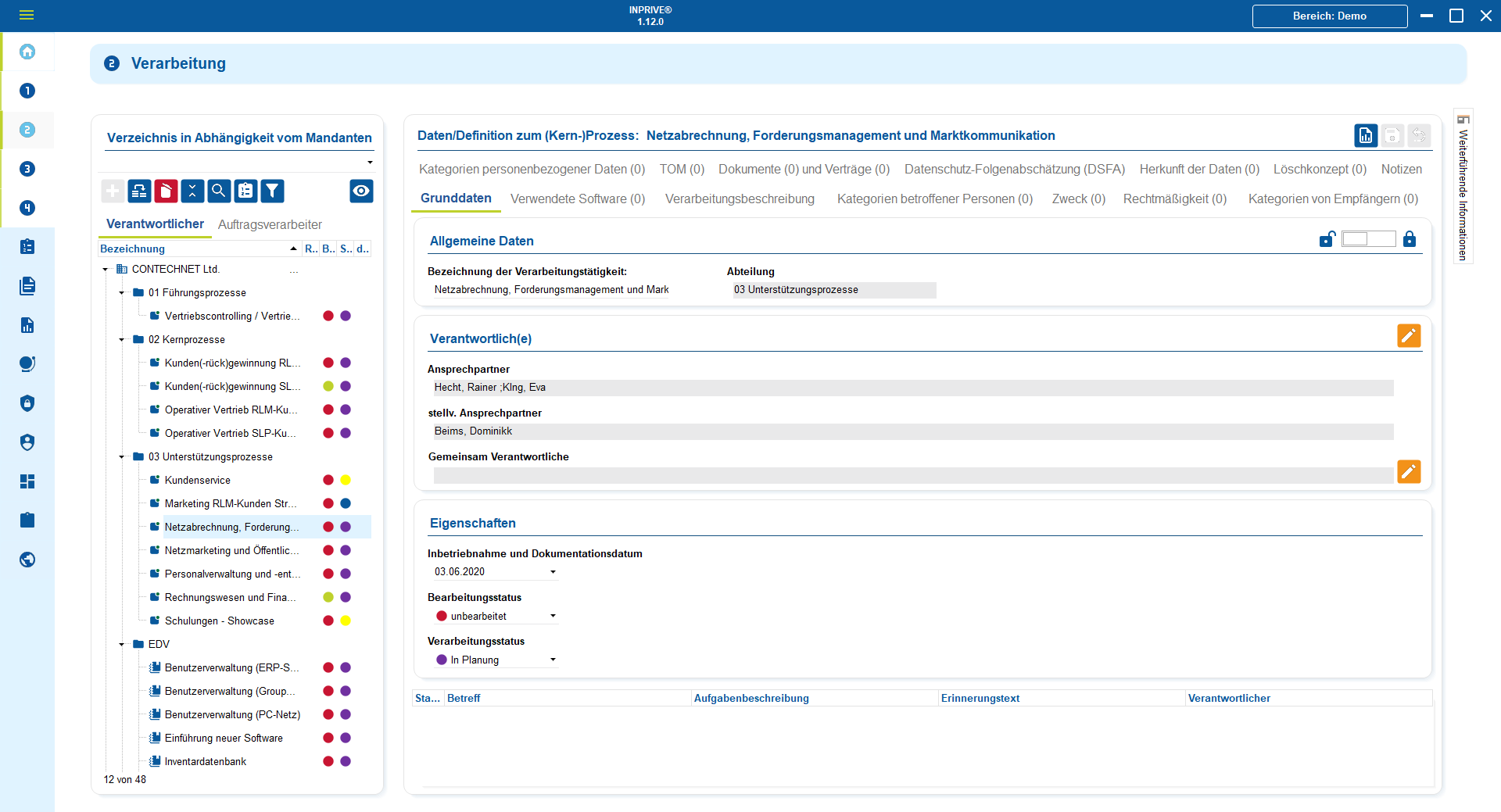Open the Bearbeitungsstatus dropdown
Screen dimensions: 1501x812
point(553,616)
